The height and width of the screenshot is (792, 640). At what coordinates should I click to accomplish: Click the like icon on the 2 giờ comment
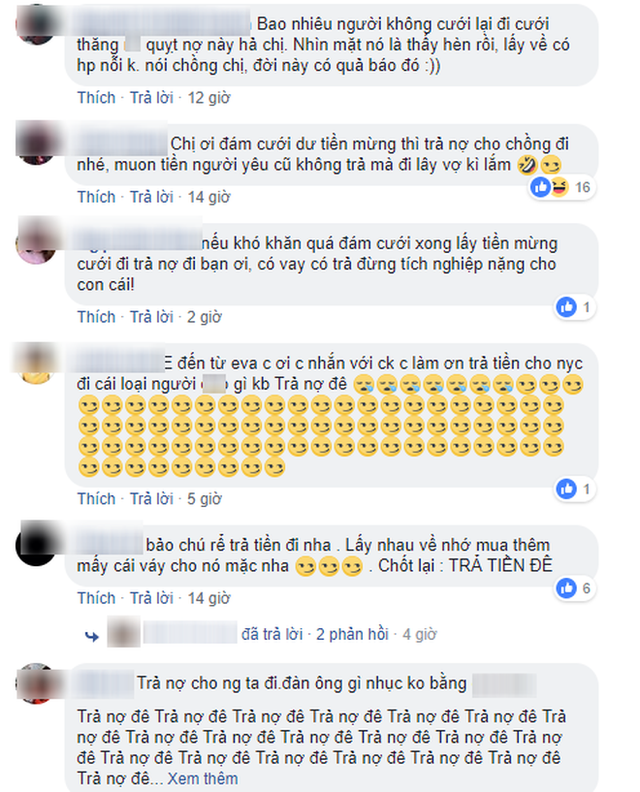tap(566, 307)
